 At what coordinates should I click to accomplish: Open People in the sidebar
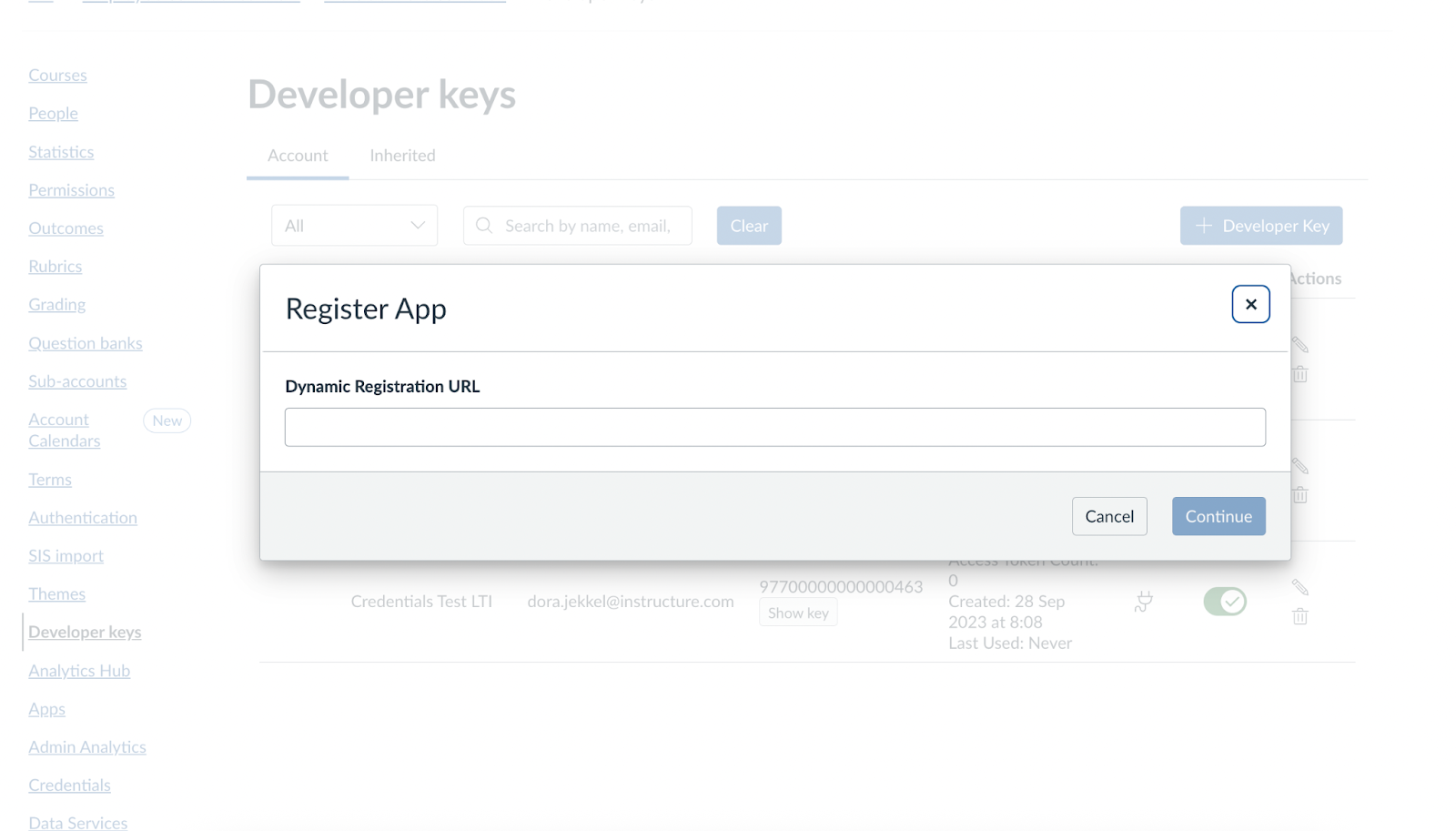[x=53, y=114]
